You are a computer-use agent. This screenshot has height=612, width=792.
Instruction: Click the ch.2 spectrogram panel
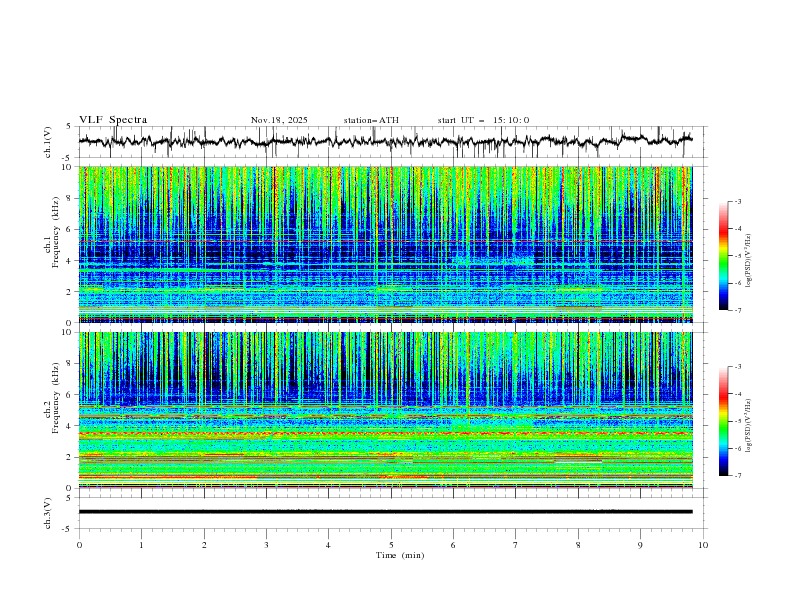click(385, 410)
